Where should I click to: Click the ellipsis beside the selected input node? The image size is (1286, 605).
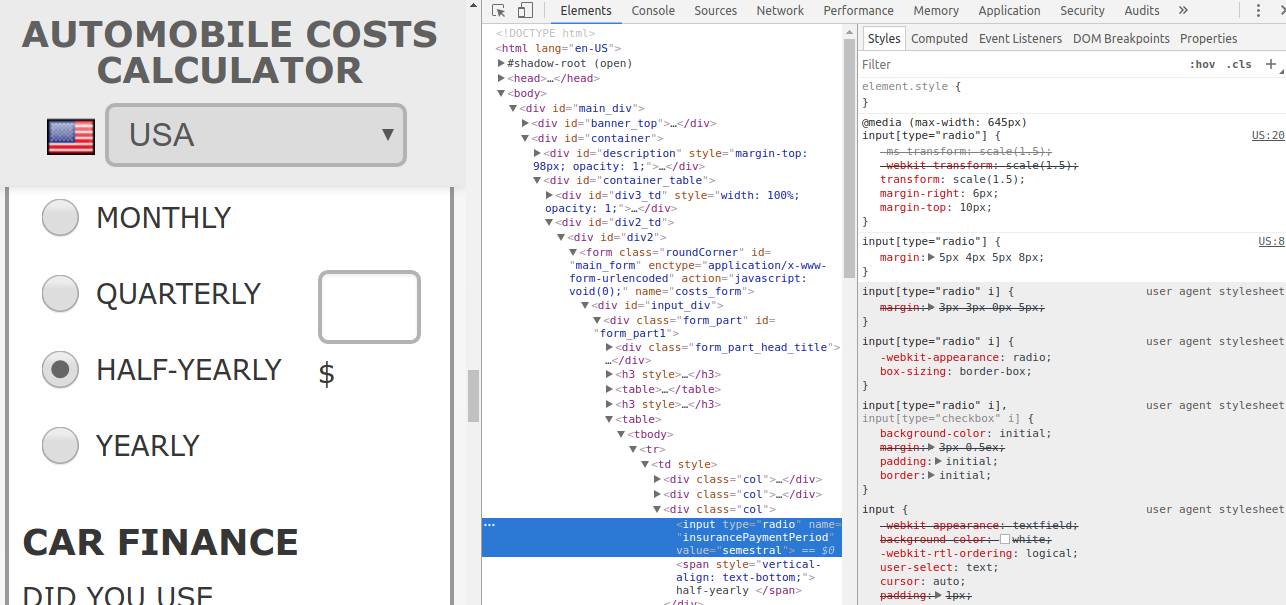pyautogui.click(x=489, y=524)
